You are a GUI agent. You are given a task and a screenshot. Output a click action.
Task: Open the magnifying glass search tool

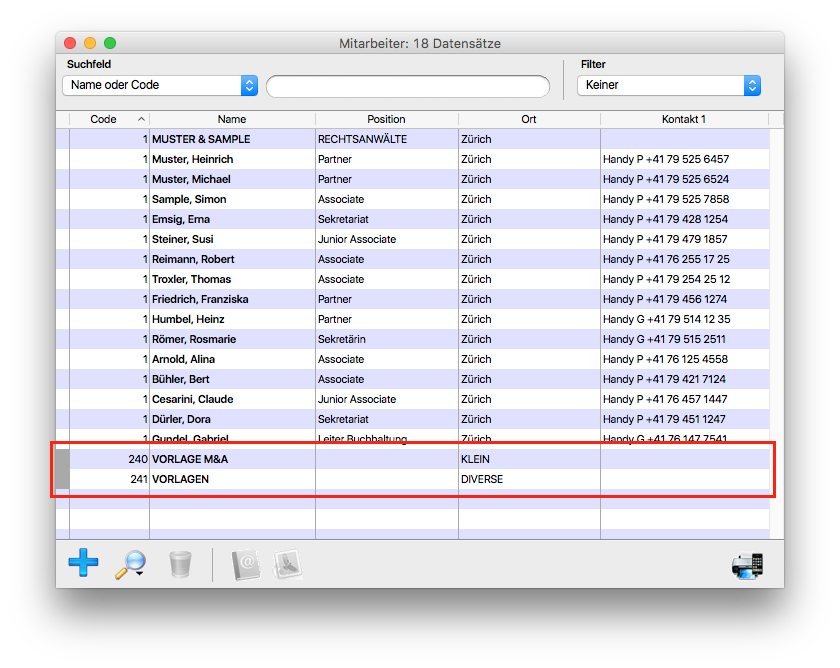click(x=130, y=565)
